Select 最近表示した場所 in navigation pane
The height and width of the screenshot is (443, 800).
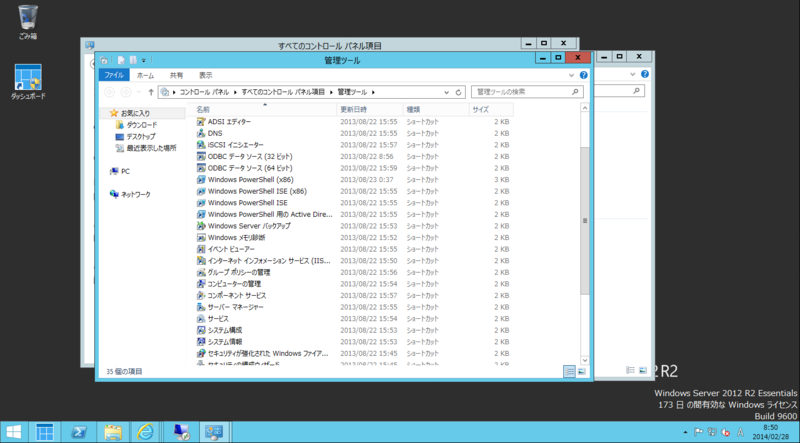(151, 148)
